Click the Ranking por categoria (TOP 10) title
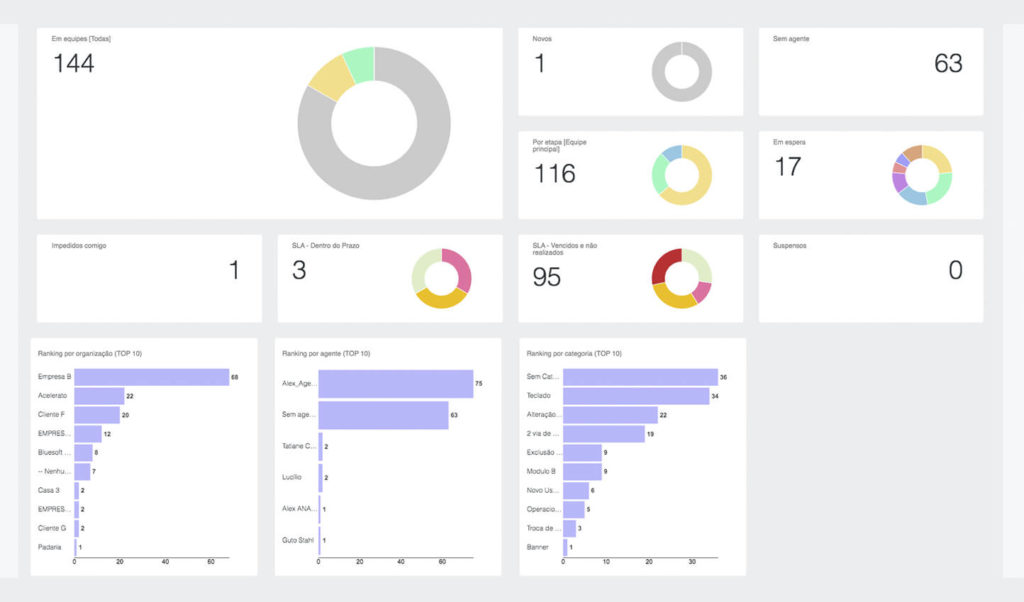Image resolution: width=1024 pixels, height=602 pixels. [573, 354]
